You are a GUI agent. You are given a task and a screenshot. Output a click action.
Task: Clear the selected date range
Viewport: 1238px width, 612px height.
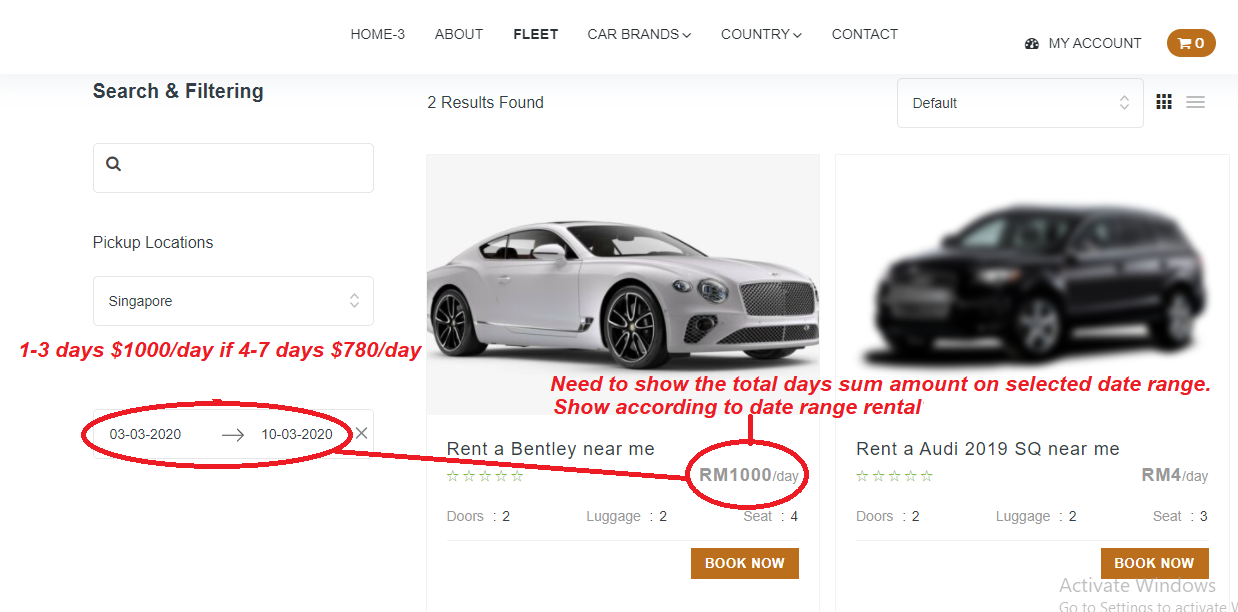(x=361, y=433)
